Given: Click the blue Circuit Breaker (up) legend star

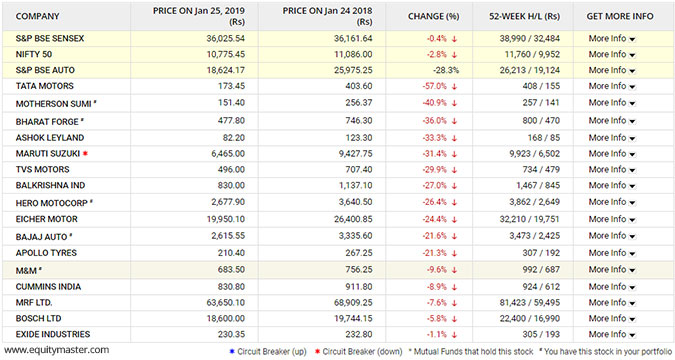Looking at the screenshot, I should (232, 351).
